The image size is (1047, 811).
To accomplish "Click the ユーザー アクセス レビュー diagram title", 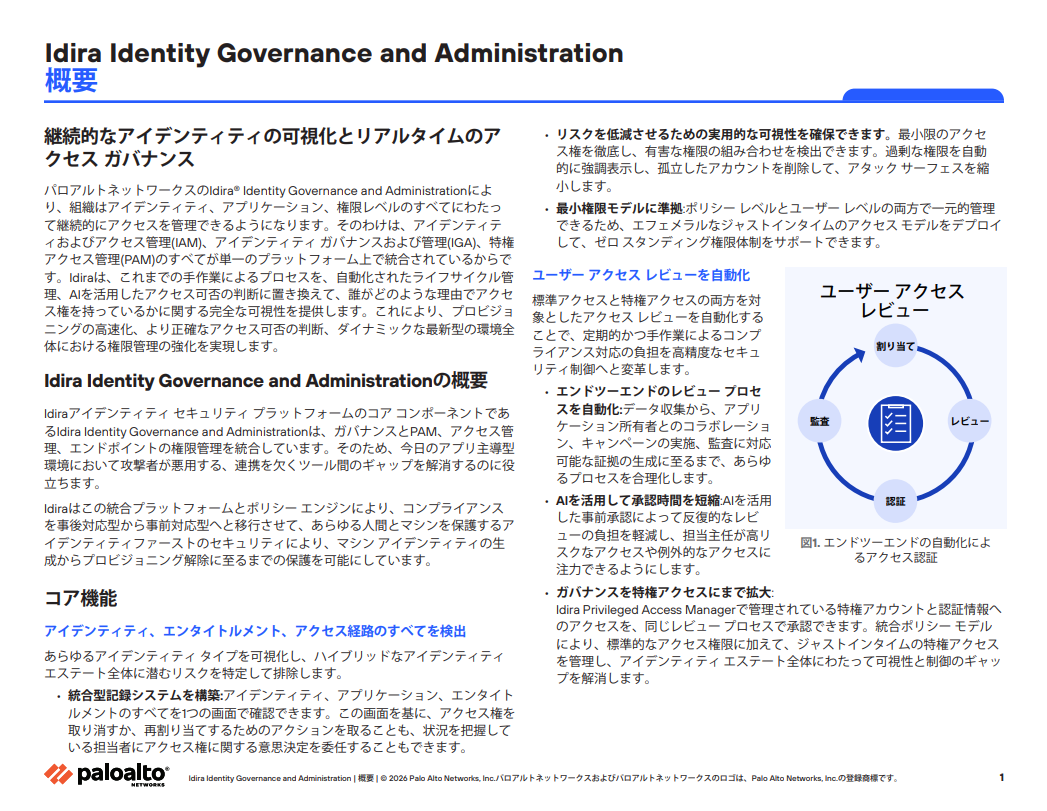I will point(892,300).
